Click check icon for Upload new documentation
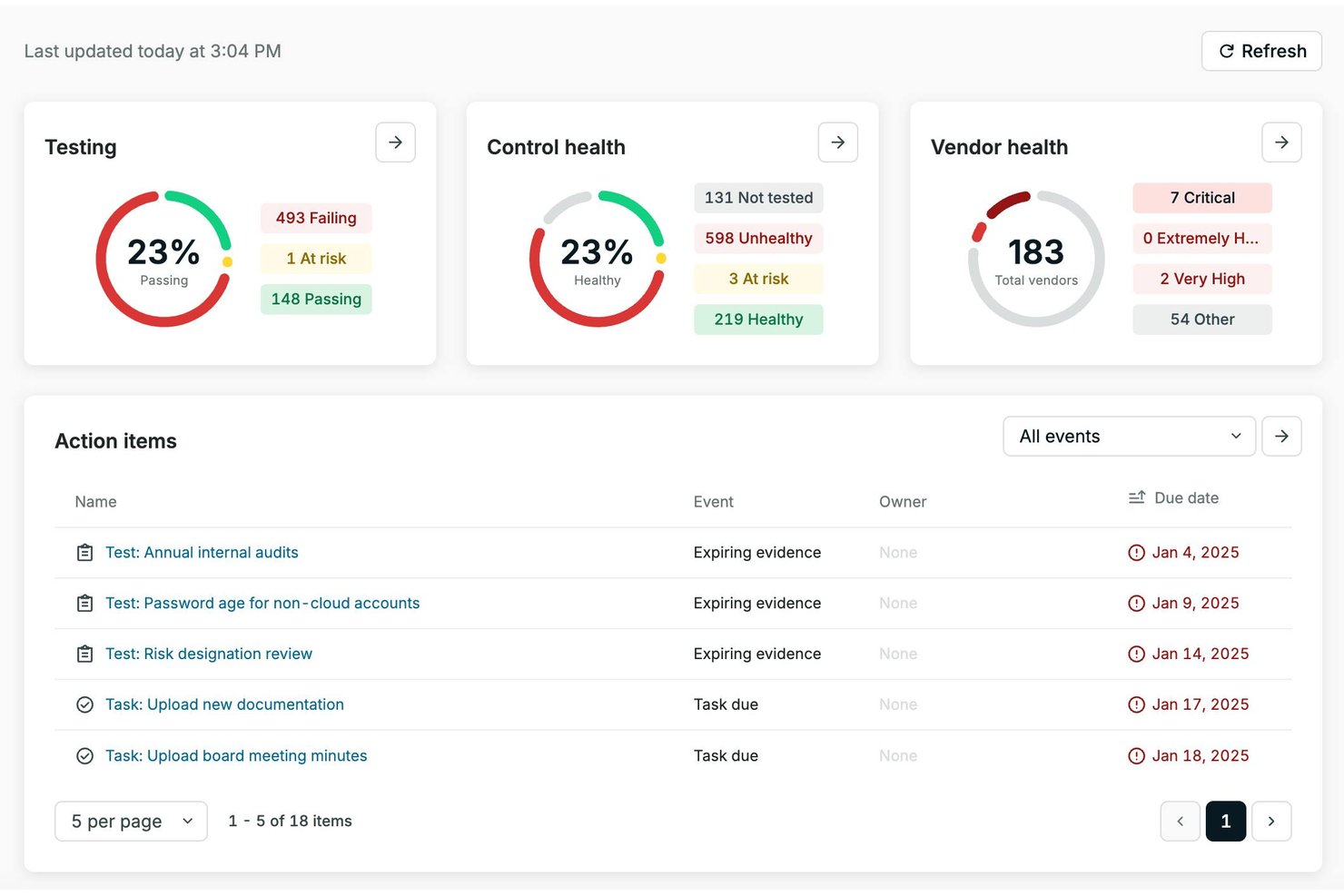 pyautogui.click(x=84, y=705)
